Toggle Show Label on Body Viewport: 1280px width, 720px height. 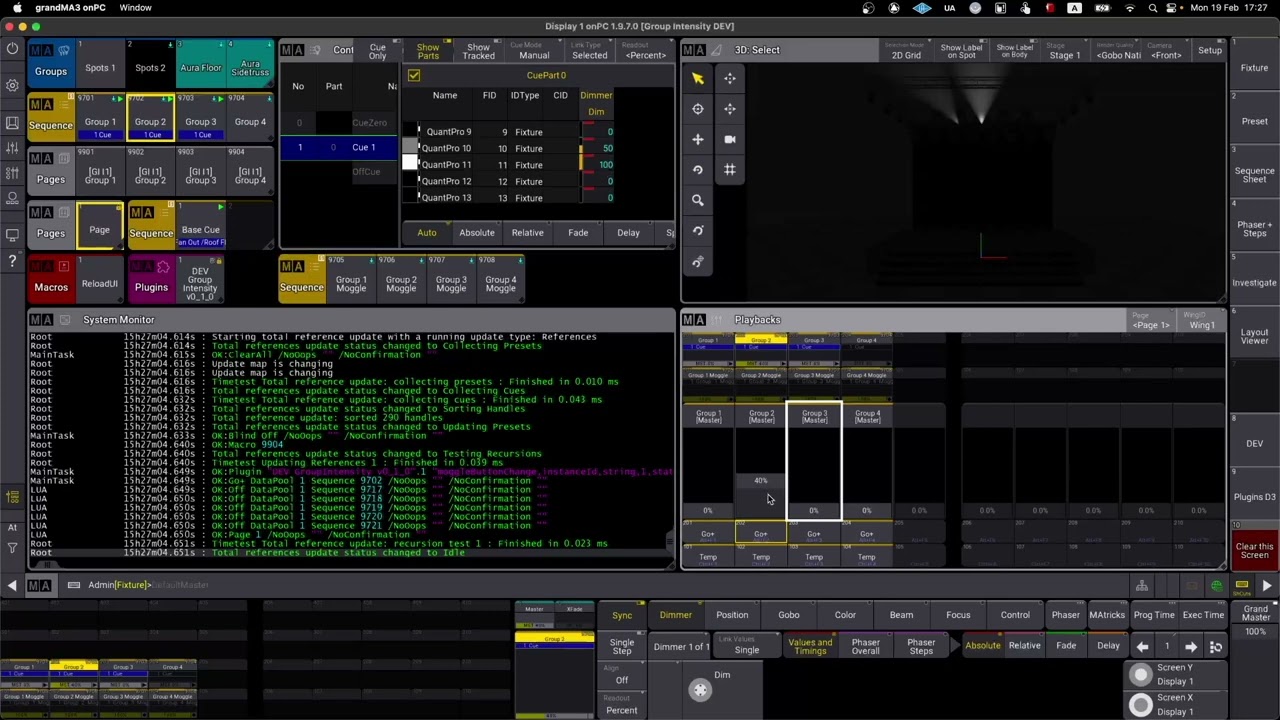1014,51
